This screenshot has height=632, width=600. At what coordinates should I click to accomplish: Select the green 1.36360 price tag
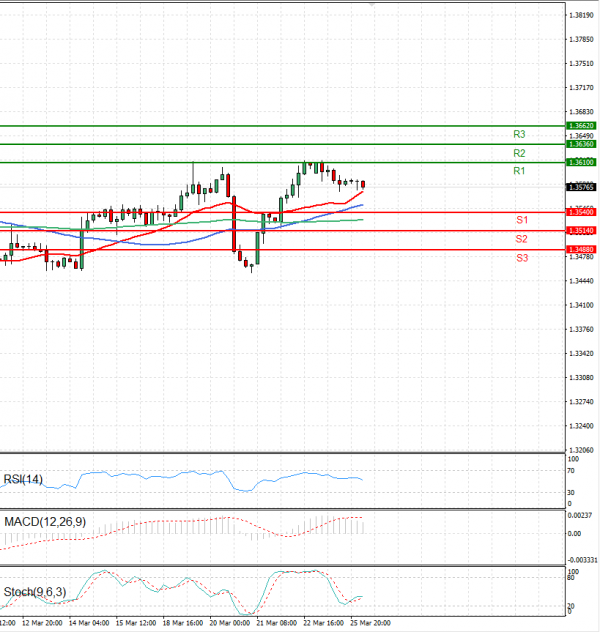coord(581,144)
